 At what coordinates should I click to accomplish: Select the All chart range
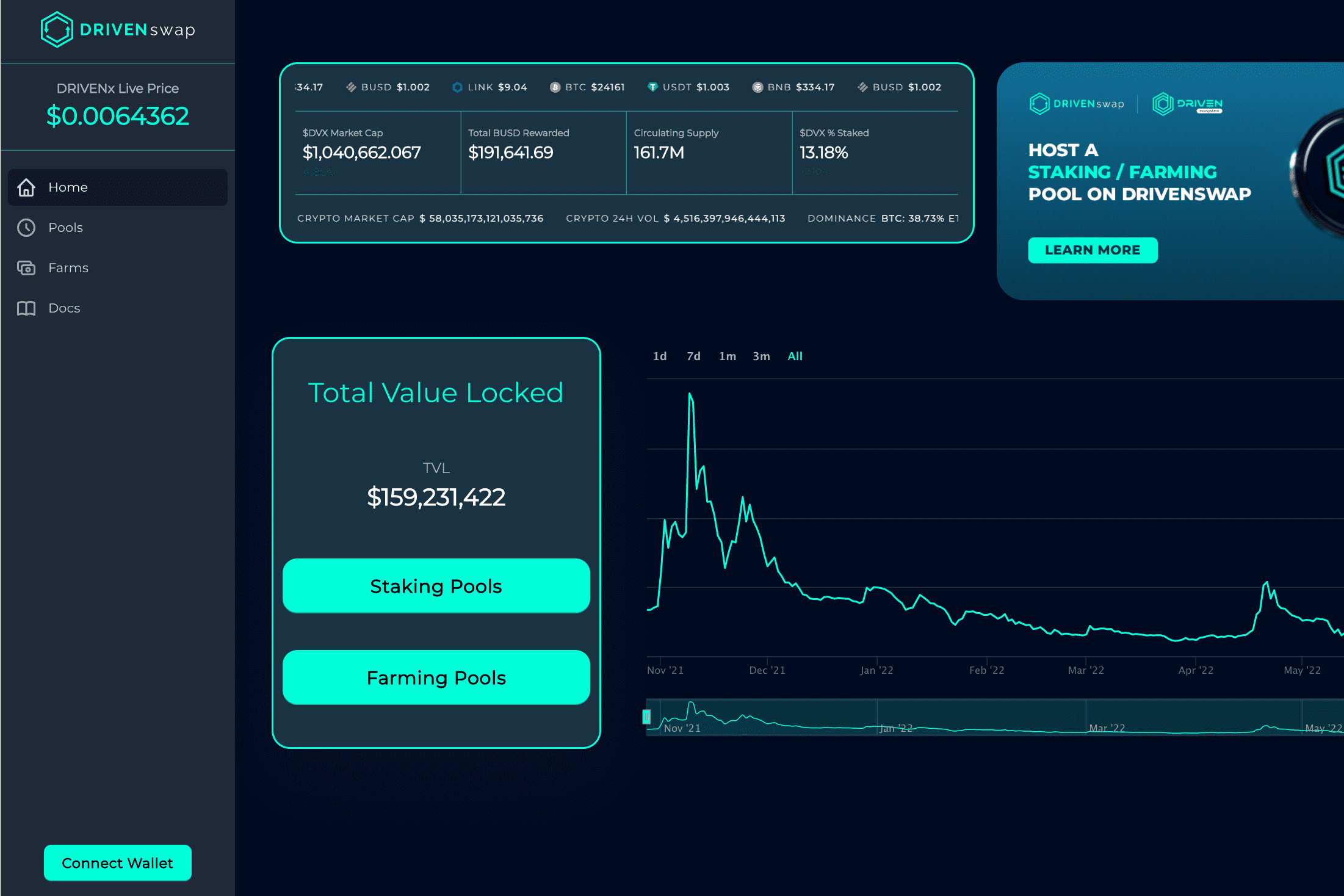[795, 356]
